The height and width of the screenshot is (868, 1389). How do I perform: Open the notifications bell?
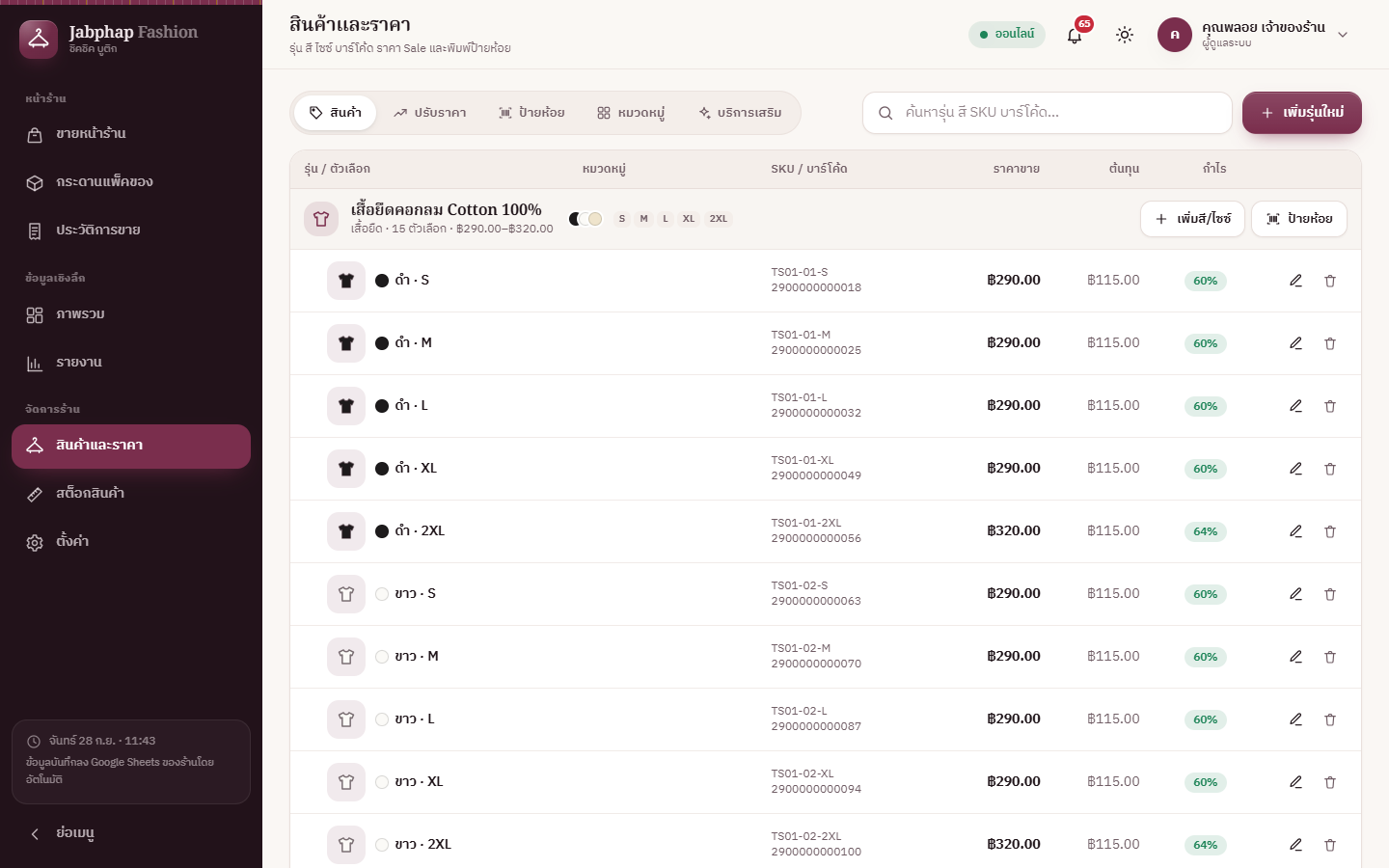1075,35
